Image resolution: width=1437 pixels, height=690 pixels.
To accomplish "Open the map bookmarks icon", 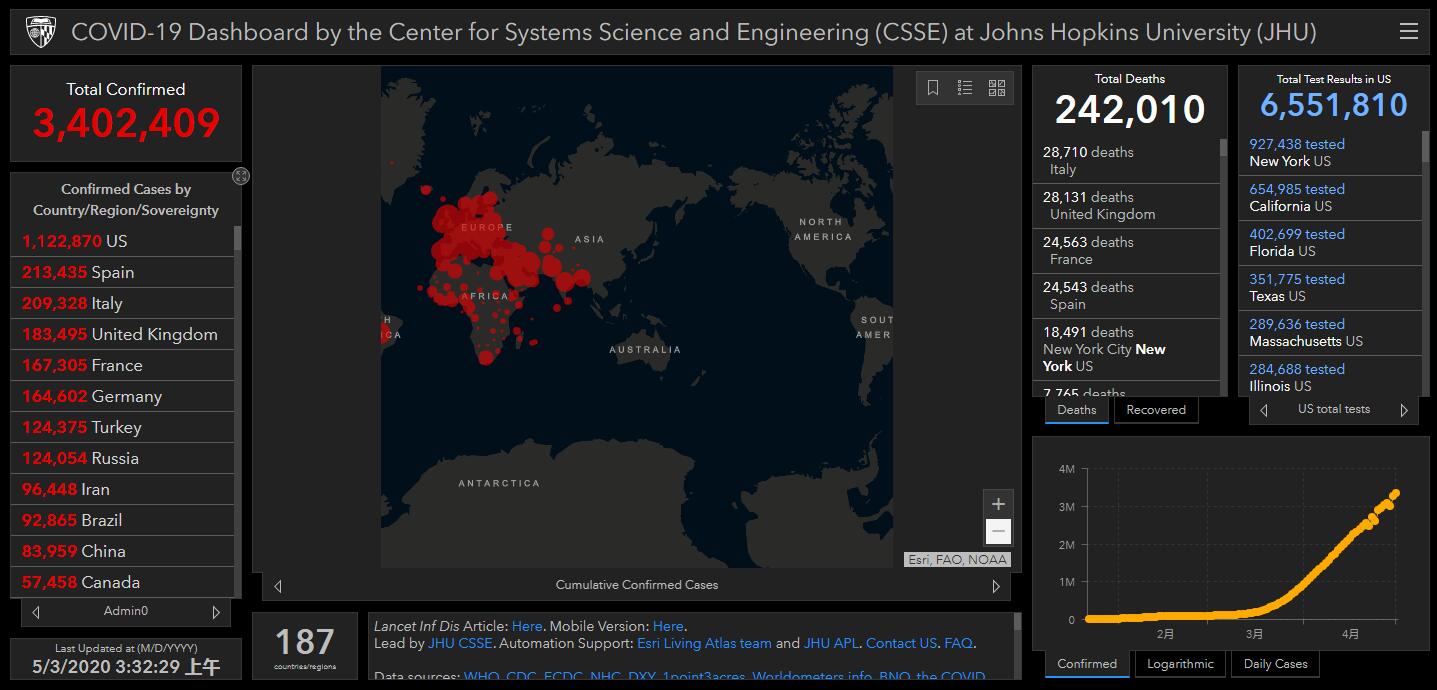I will pyautogui.click(x=933, y=88).
